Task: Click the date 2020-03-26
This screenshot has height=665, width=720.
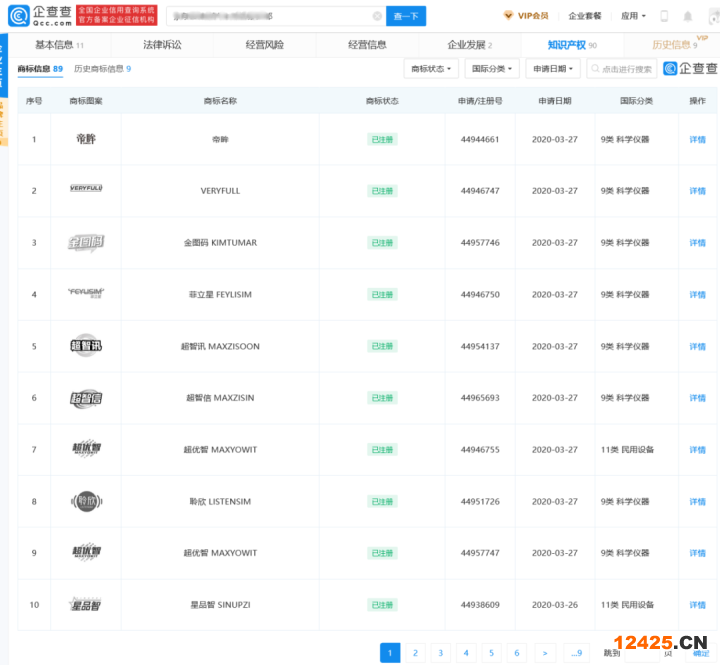Action: pos(555,605)
